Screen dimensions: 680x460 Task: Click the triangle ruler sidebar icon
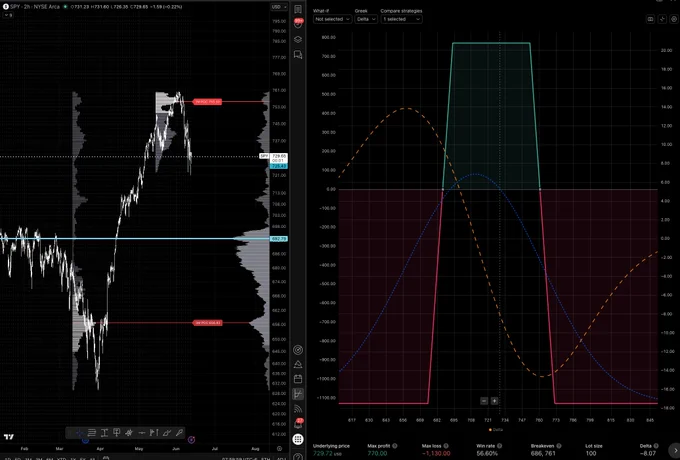[298, 364]
